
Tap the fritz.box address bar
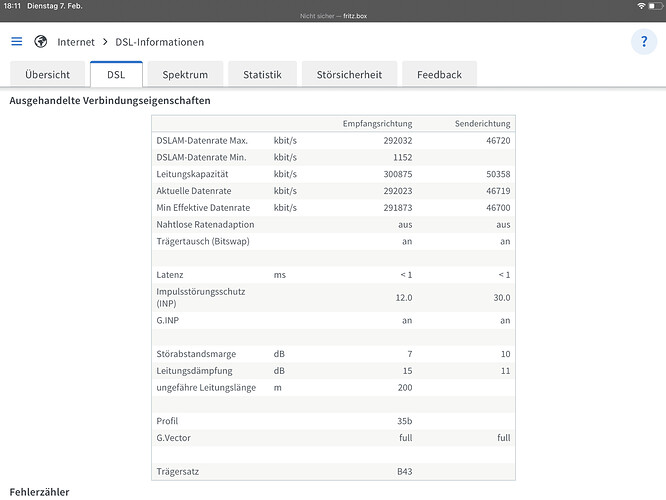pyautogui.click(x=333, y=16)
